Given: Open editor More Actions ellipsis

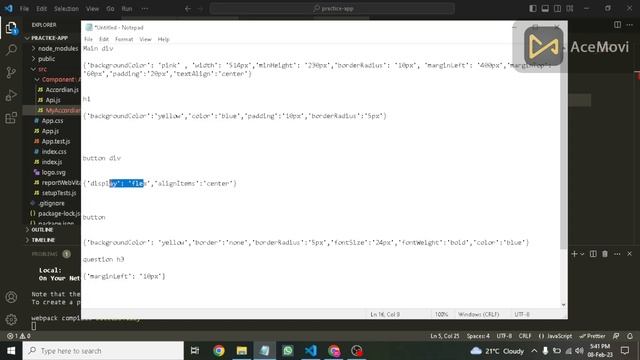Looking at the screenshot, I should tap(630, 25).
